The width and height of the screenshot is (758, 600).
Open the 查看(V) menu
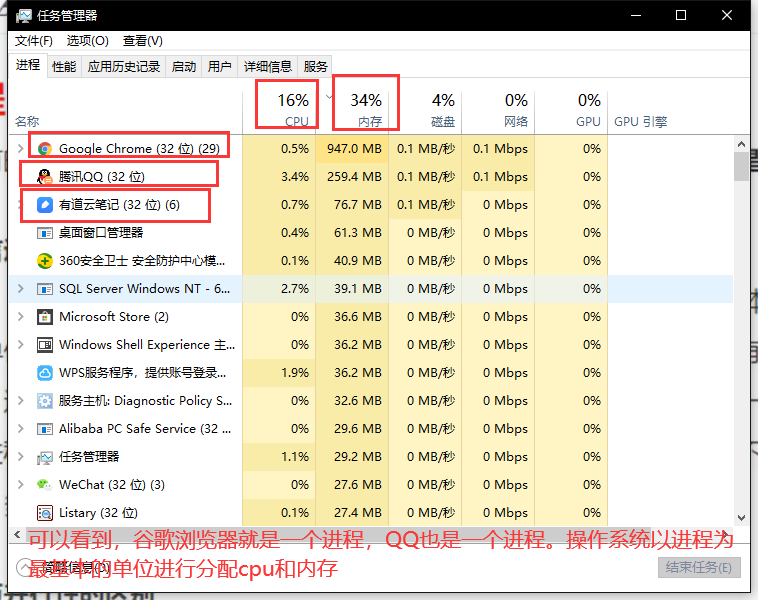coord(143,41)
